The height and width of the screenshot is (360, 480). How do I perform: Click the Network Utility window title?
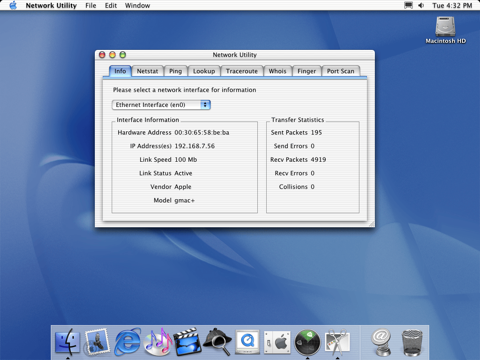(235, 55)
